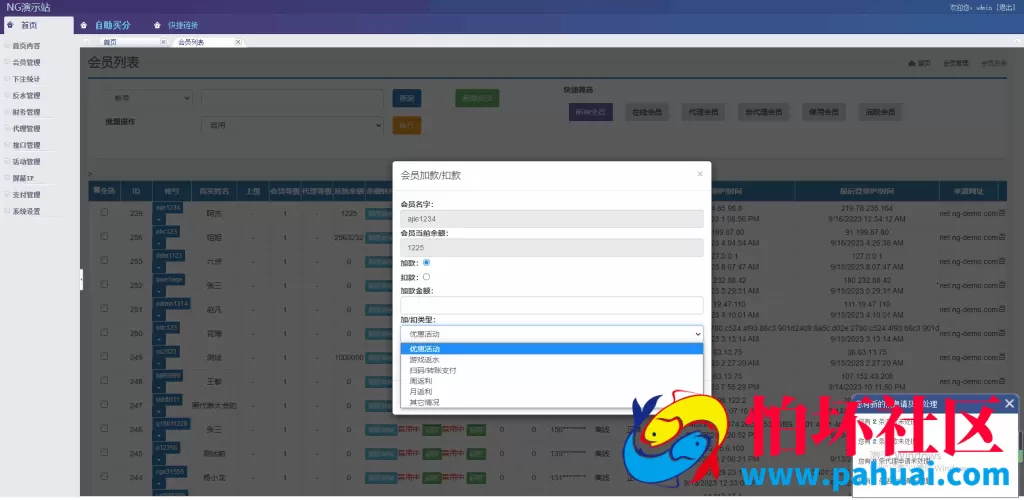Select the 加款 radio button
Screen dimensions: 1024x500
426,262
